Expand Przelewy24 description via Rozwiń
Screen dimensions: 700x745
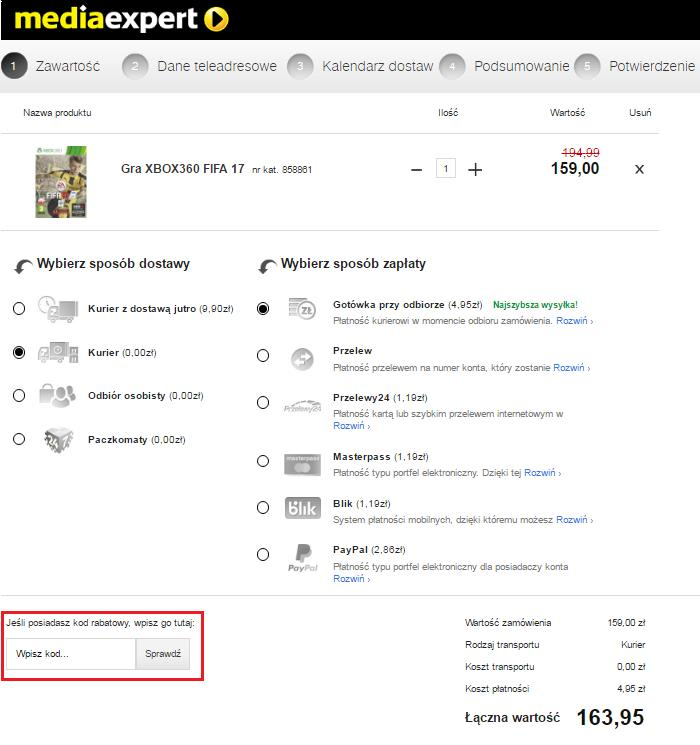tap(351, 426)
